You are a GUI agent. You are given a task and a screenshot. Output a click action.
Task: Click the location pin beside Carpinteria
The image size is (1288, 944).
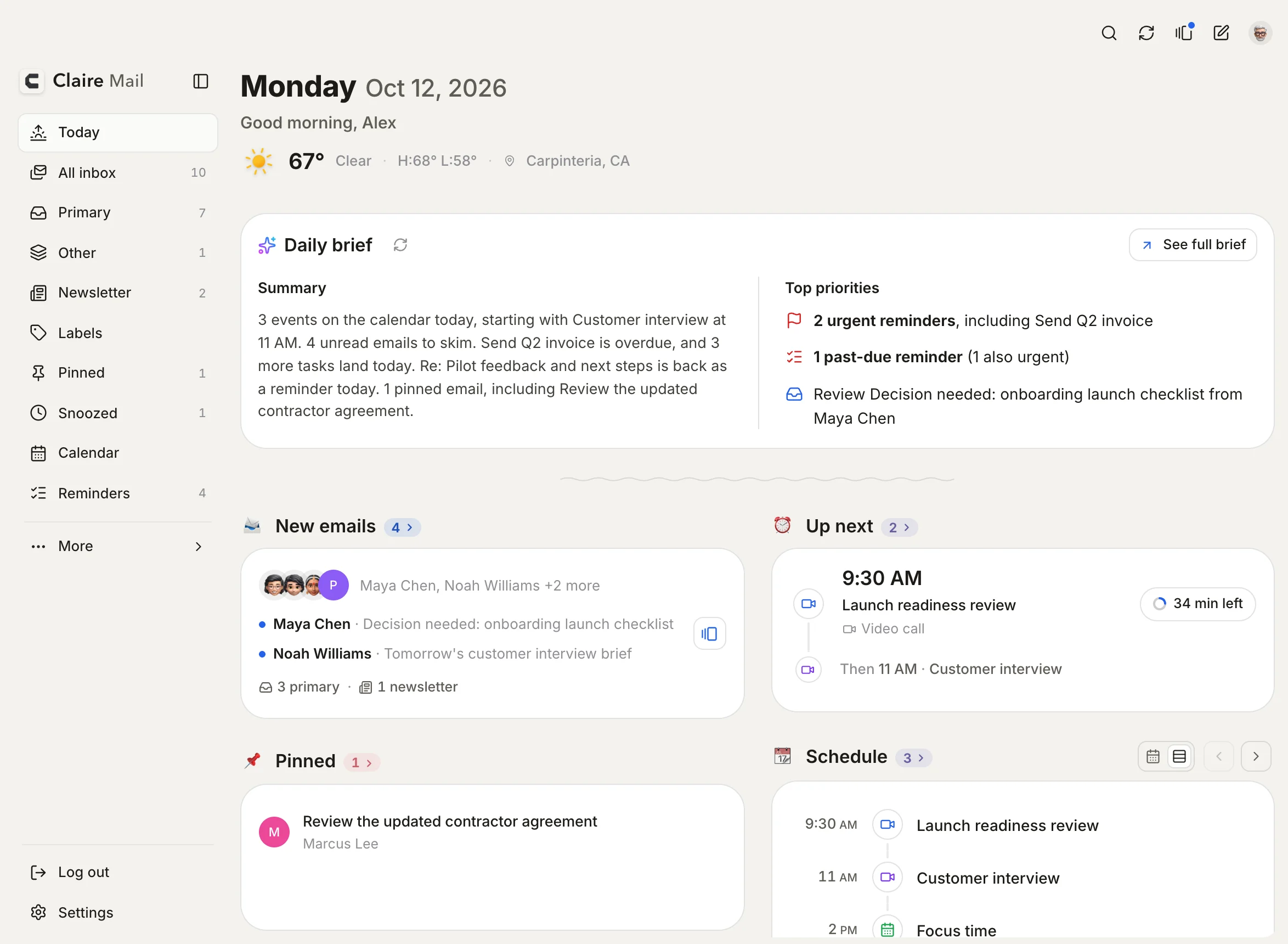point(509,161)
